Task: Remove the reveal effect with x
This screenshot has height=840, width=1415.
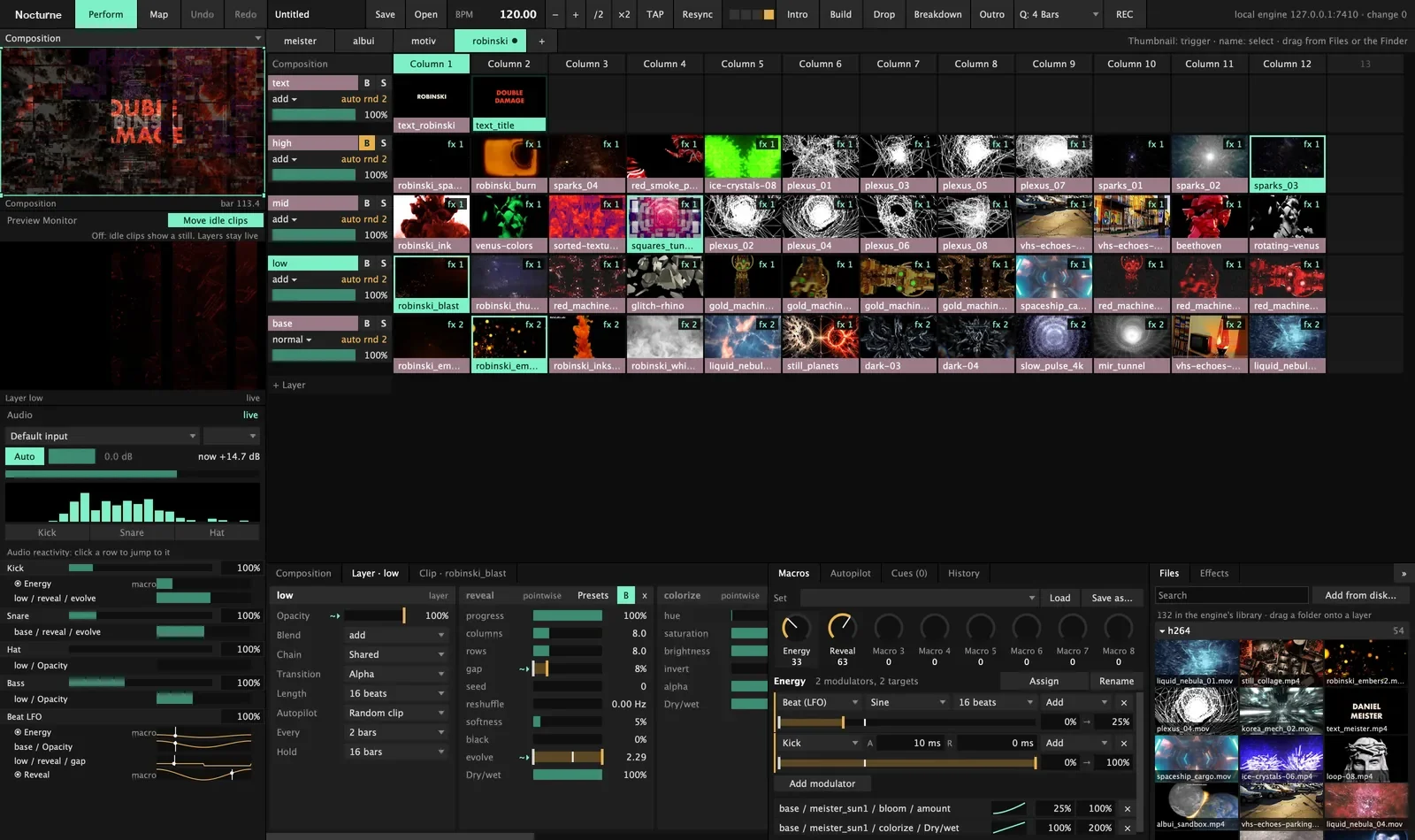Action: click(645, 595)
